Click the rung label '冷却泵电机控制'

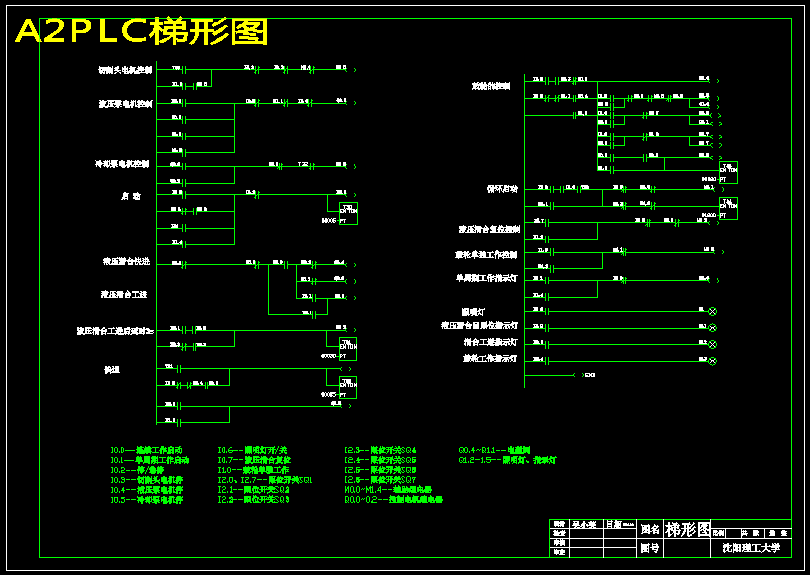coord(122,164)
